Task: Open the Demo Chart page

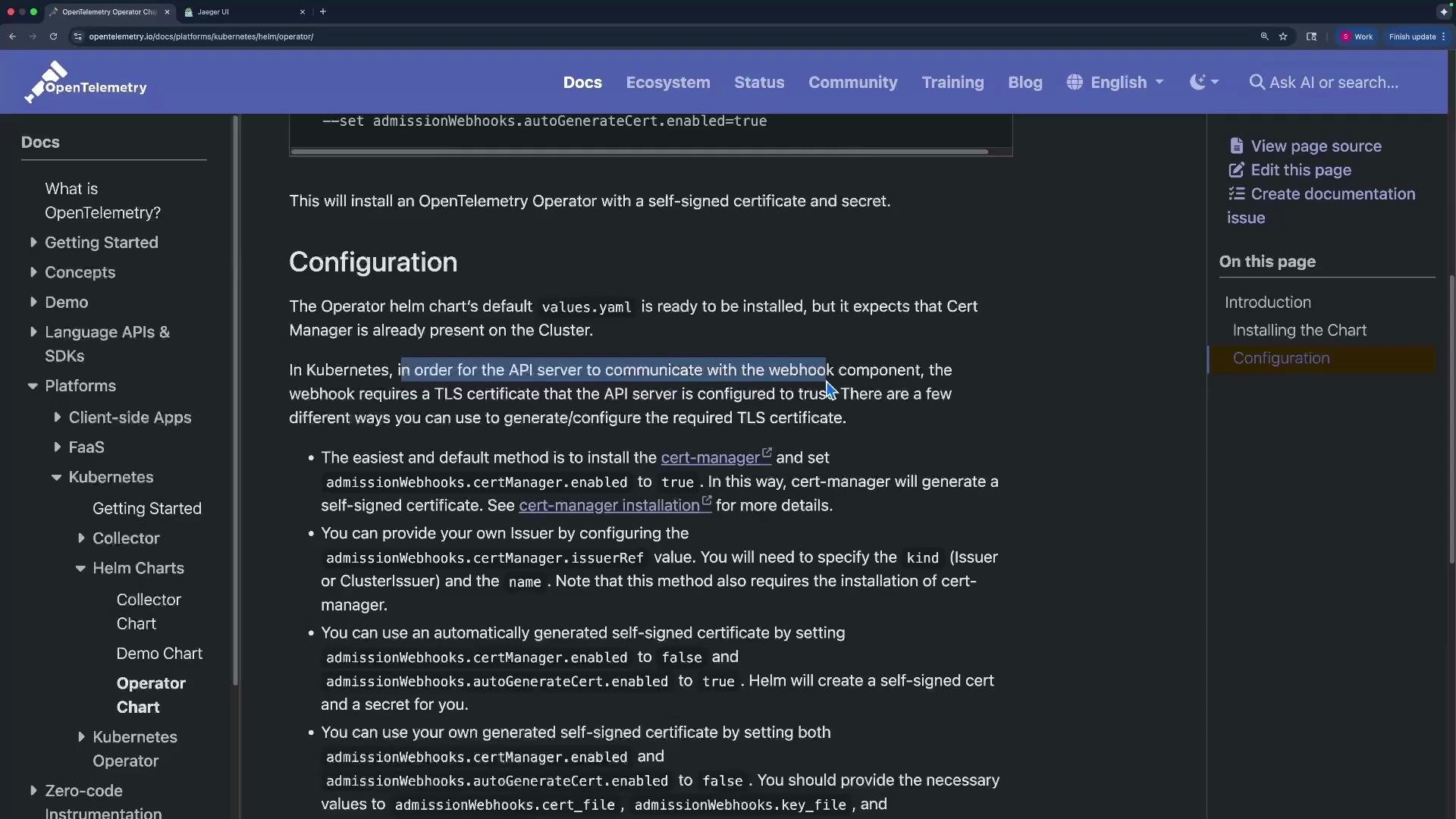Action: [x=159, y=653]
